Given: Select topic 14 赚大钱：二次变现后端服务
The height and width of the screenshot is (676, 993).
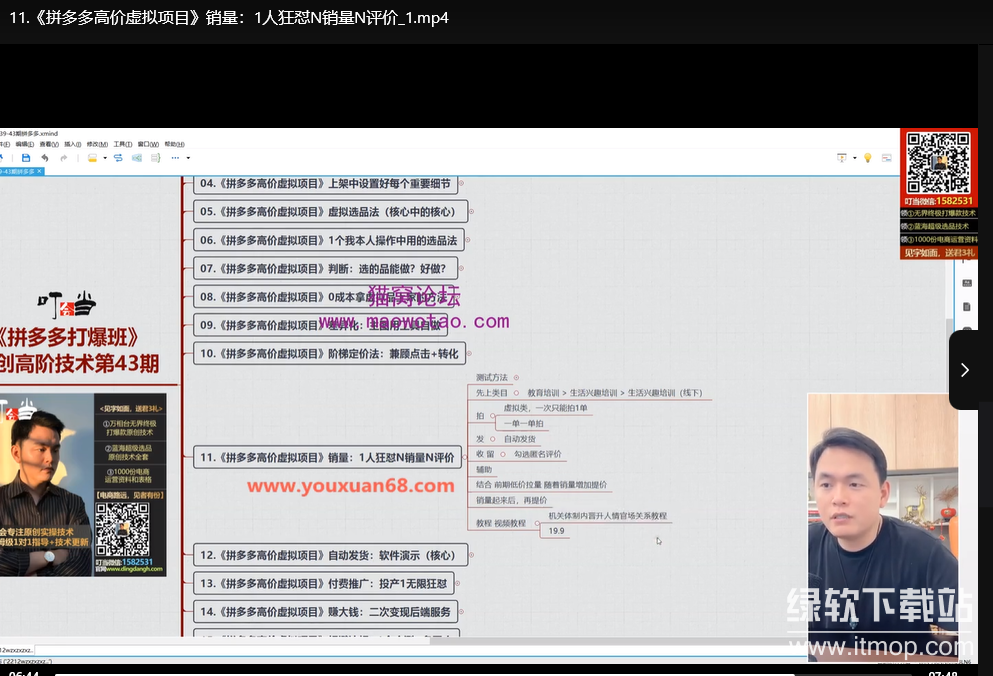Looking at the screenshot, I should (x=325, y=611).
